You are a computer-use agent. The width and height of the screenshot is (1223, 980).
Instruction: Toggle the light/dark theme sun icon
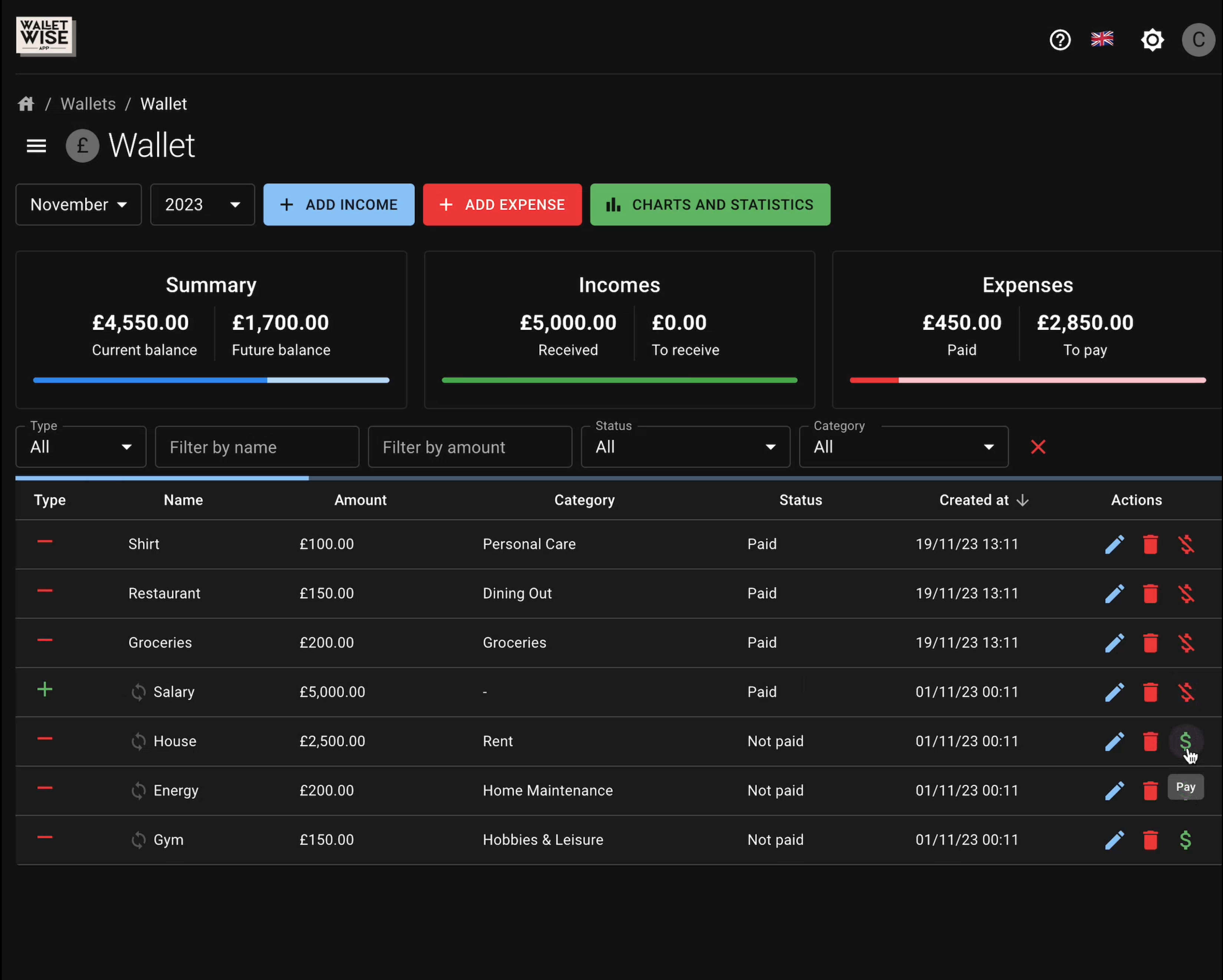(x=1152, y=40)
